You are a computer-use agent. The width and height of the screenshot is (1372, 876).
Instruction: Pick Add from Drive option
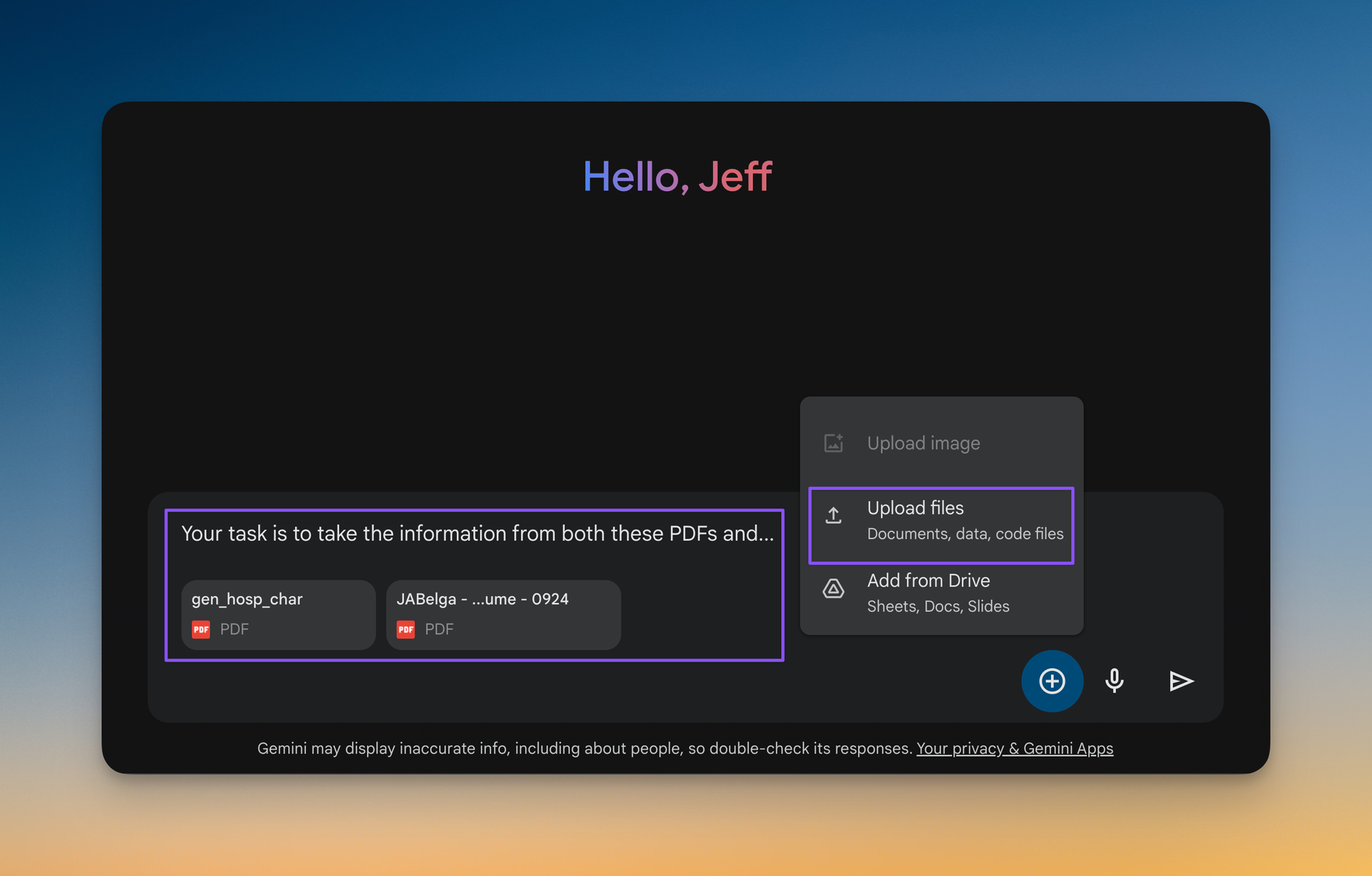pos(941,593)
